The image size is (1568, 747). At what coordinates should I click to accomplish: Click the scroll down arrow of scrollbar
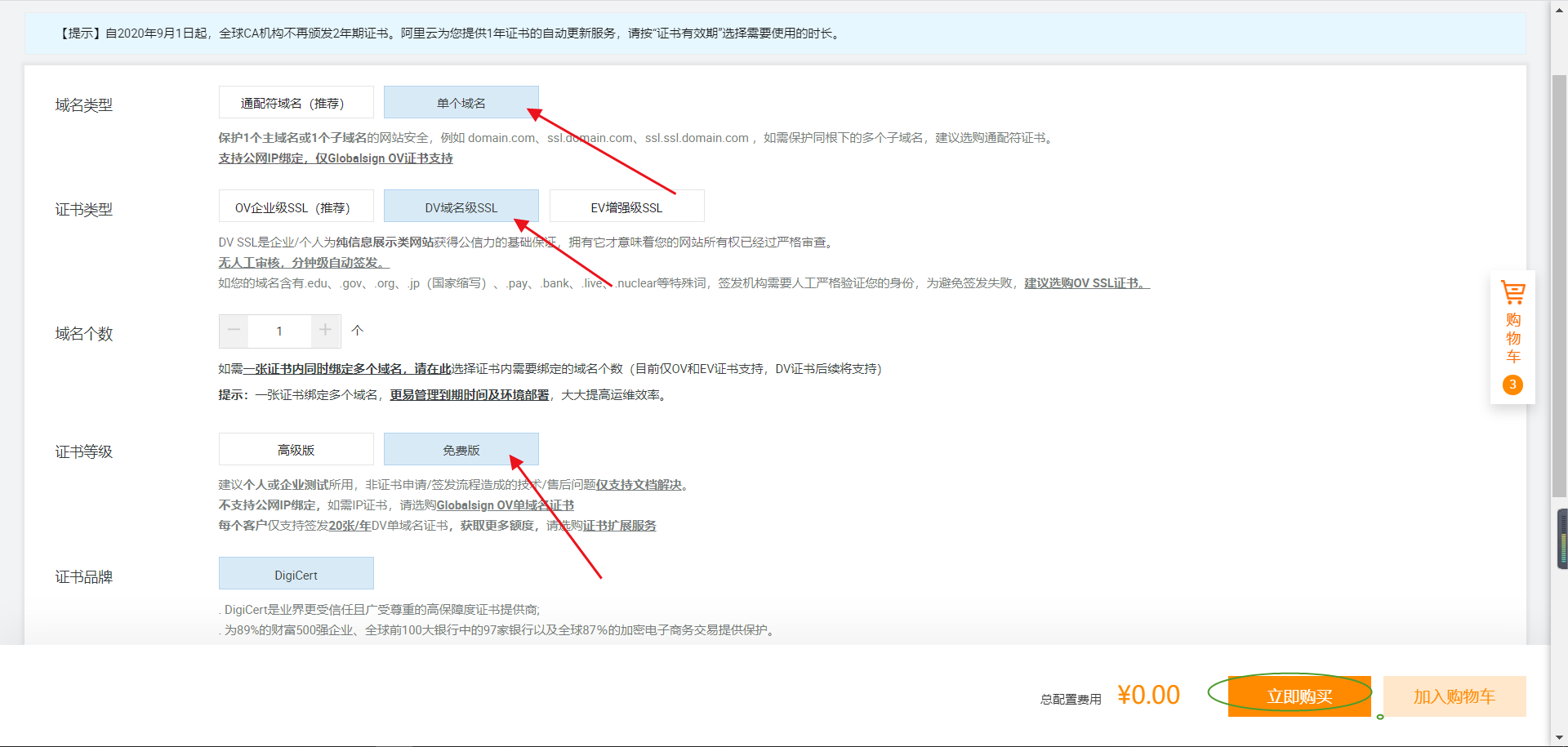[x=1560, y=738]
